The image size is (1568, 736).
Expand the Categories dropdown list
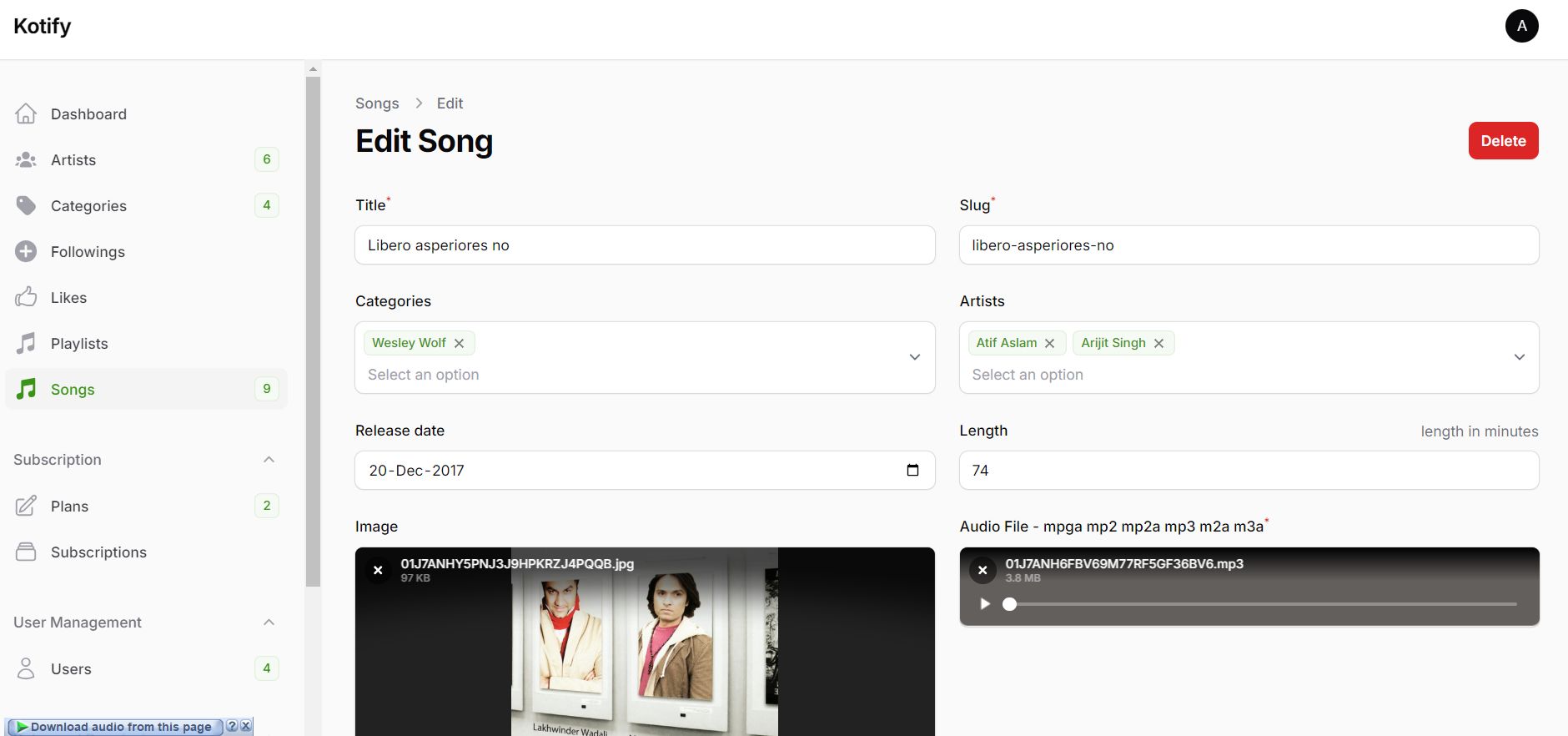(x=914, y=357)
